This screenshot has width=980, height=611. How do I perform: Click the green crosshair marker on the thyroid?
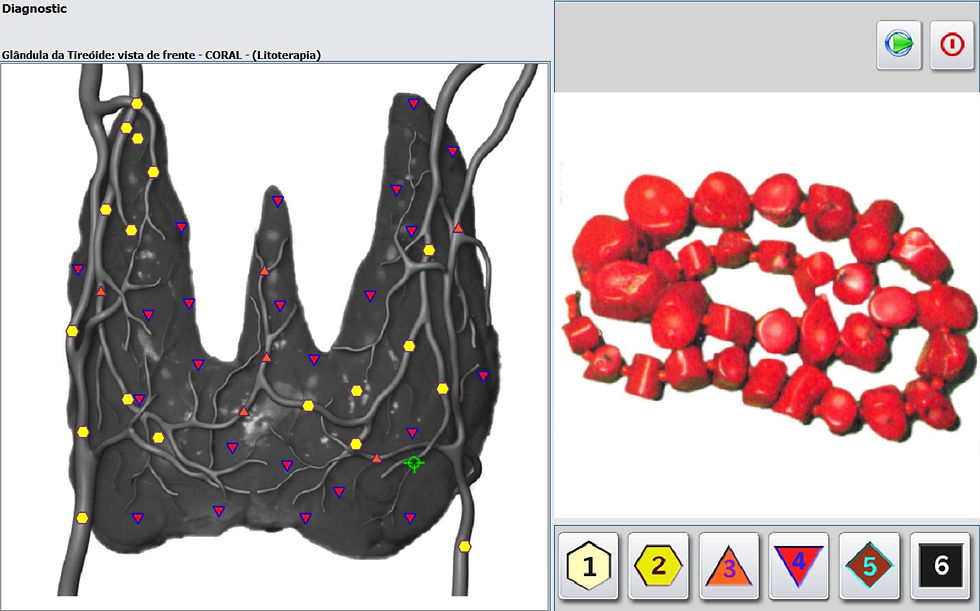pyautogui.click(x=413, y=463)
